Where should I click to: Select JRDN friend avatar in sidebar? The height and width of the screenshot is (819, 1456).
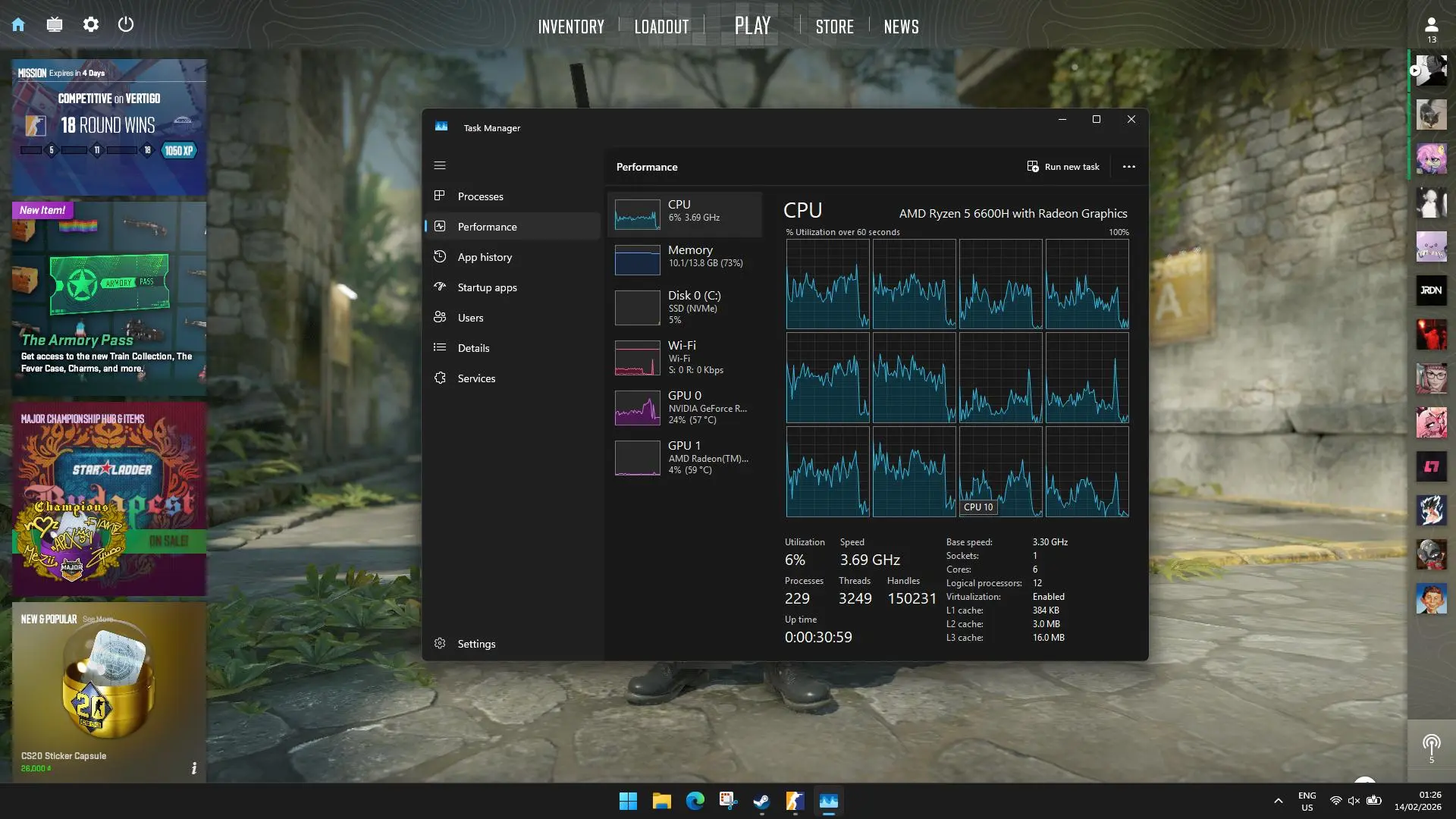(x=1432, y=290)
